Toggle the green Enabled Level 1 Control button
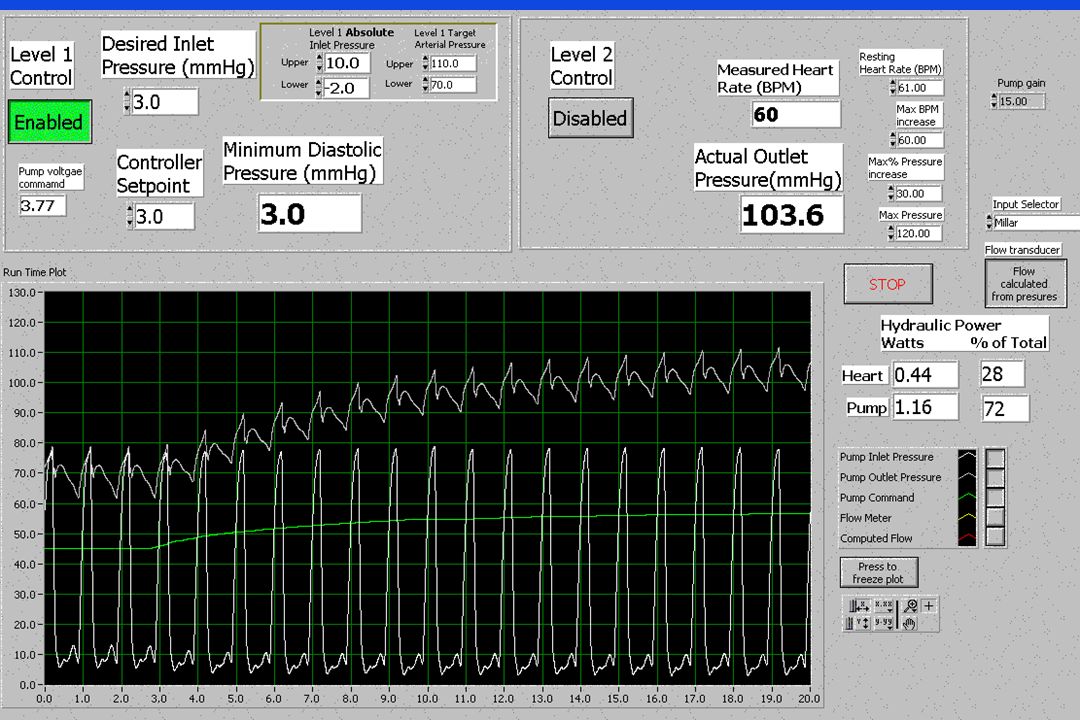Image resolution: width=1080 pixels, height=720 pixels. [x=49, y=122]
